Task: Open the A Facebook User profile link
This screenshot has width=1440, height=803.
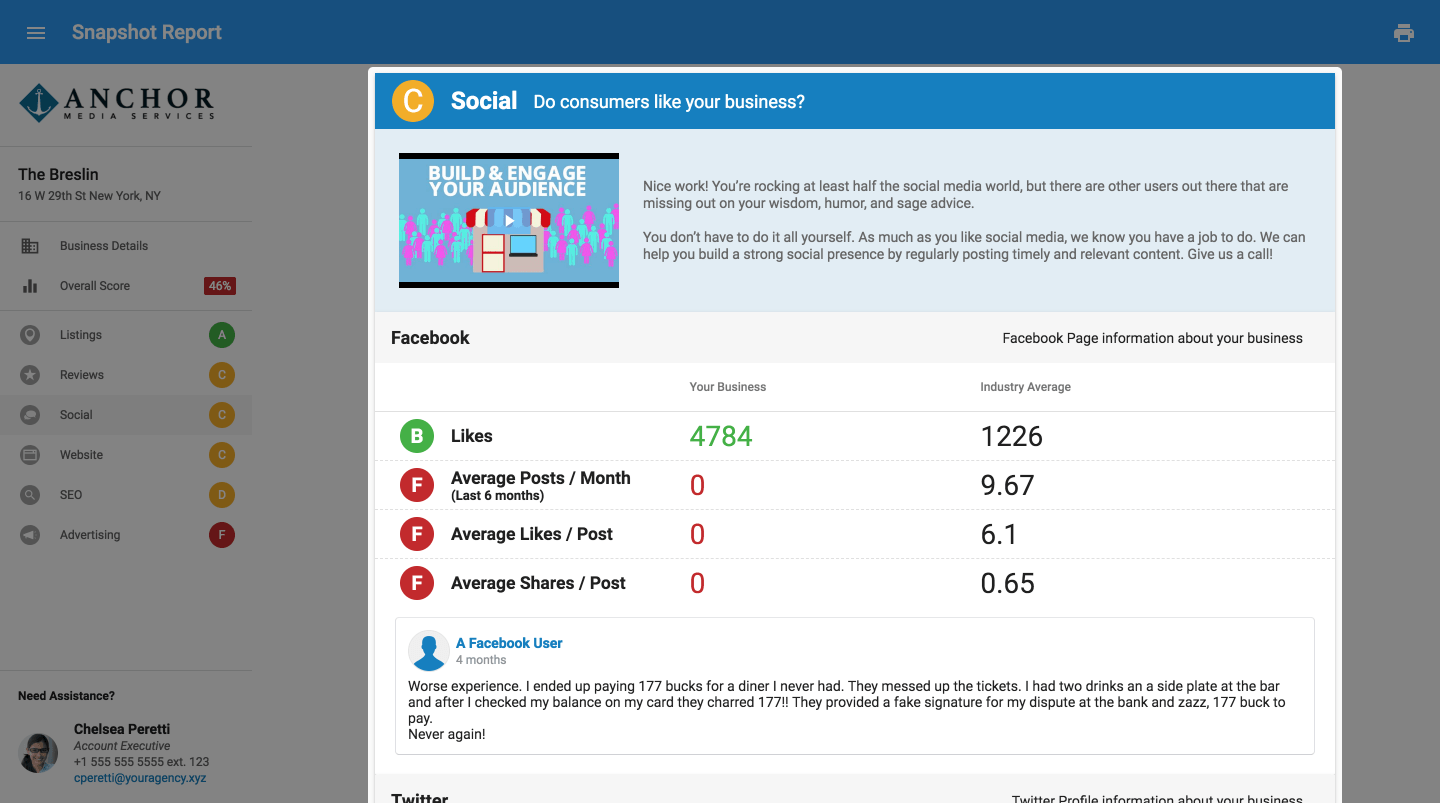Action: pyautogui.click(x=509, y=642)
